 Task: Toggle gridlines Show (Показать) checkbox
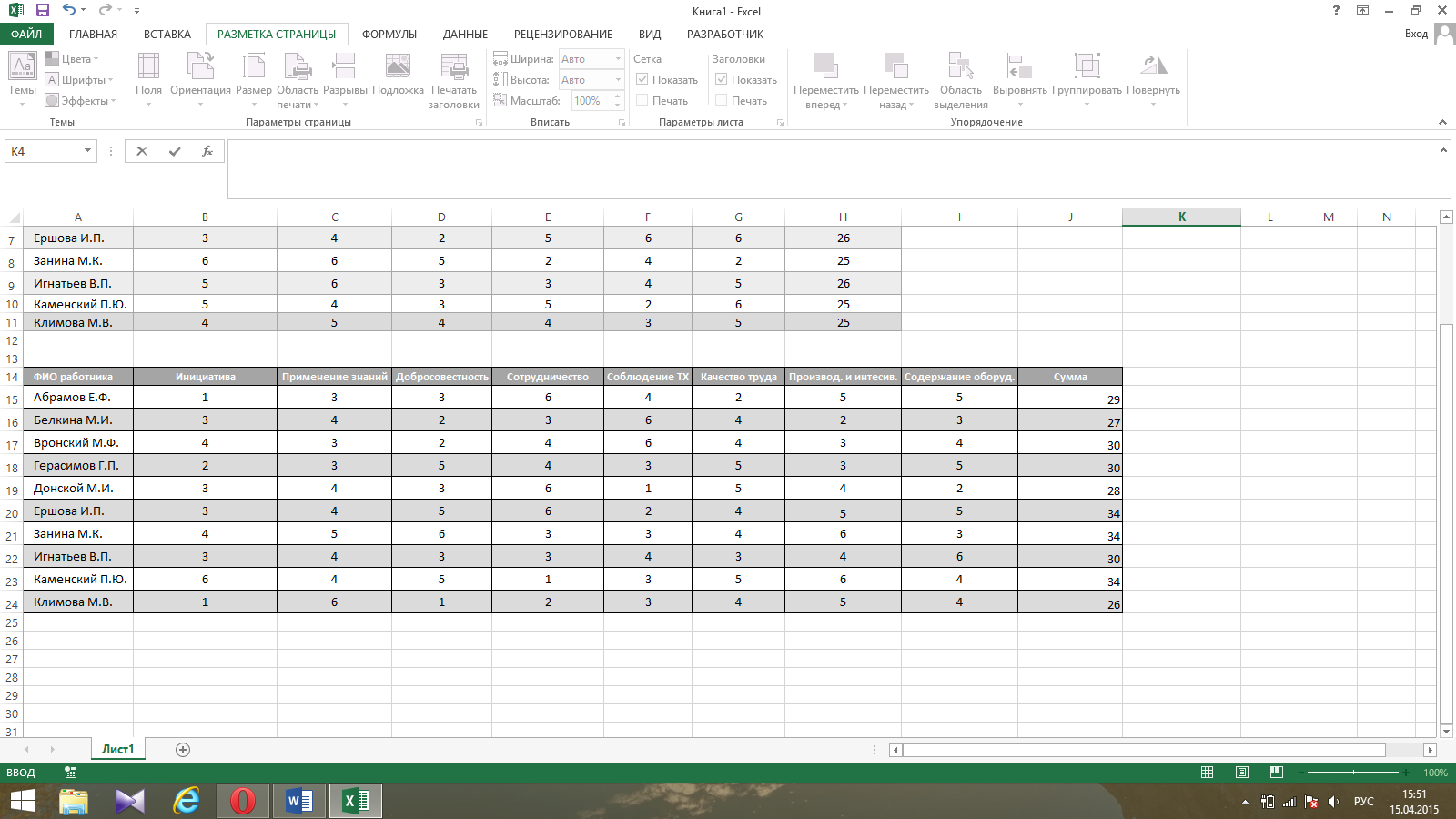click(642, 80)
